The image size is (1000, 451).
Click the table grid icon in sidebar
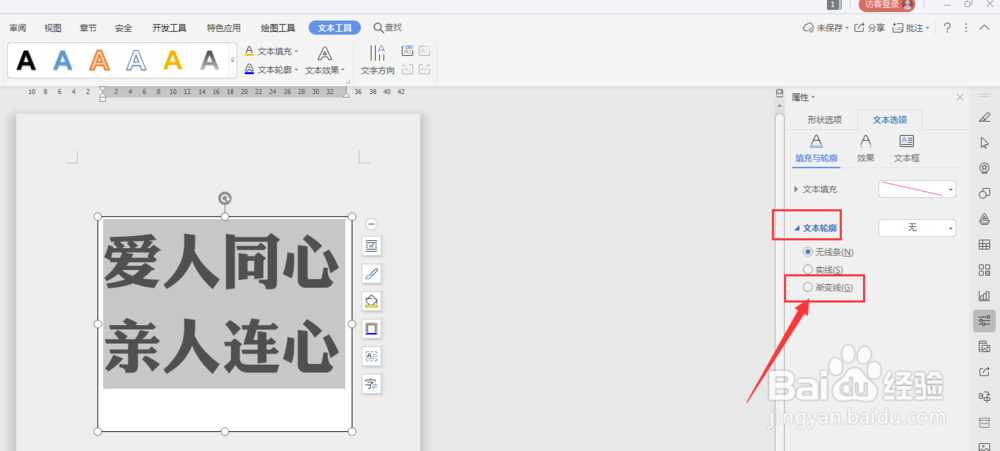coord(984,244)
